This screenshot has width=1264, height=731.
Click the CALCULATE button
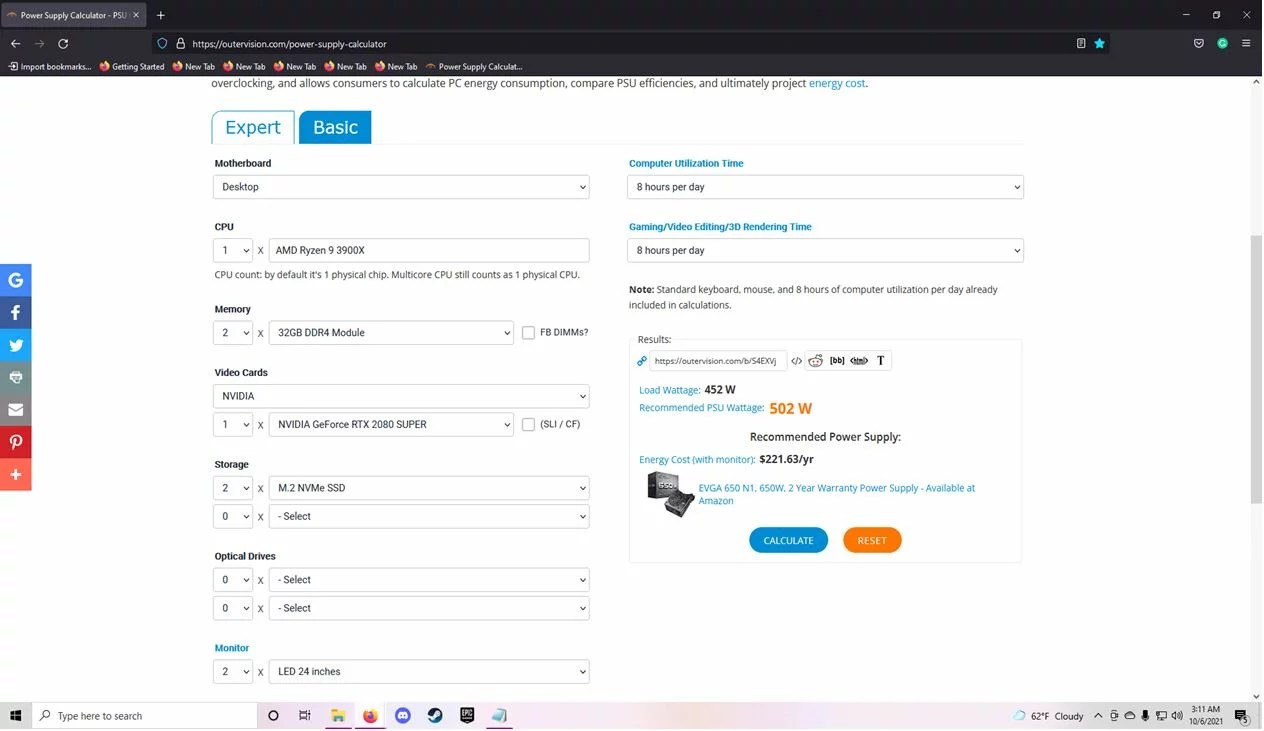(x=788, y=540)
